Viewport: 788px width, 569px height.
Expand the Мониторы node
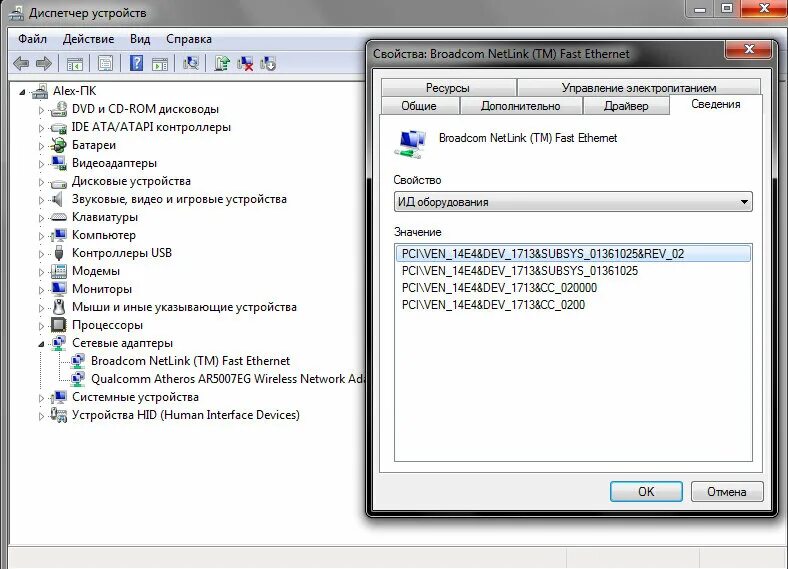click(41, 290)
